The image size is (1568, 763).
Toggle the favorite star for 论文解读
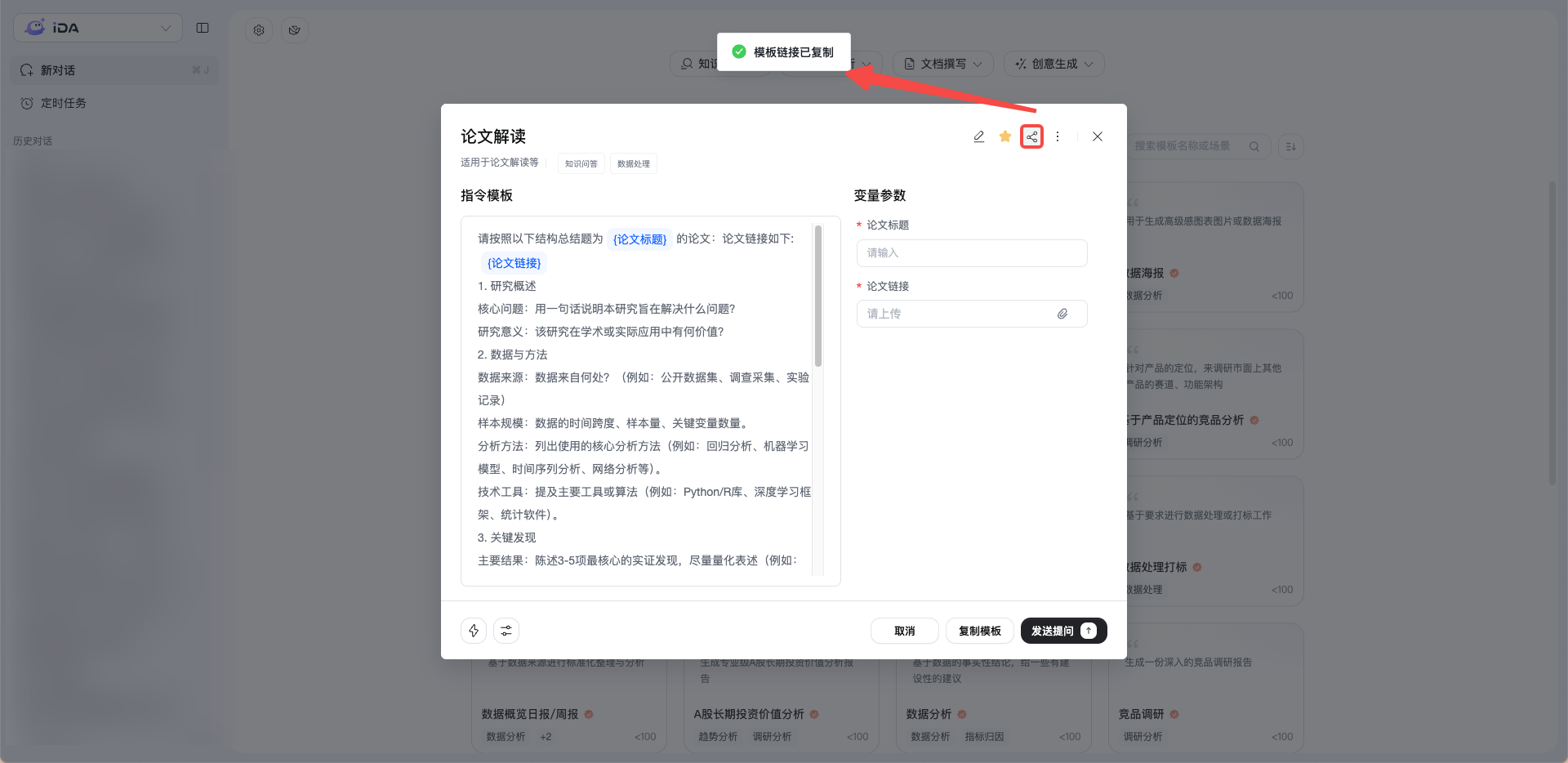click(x=1005, y=136)
